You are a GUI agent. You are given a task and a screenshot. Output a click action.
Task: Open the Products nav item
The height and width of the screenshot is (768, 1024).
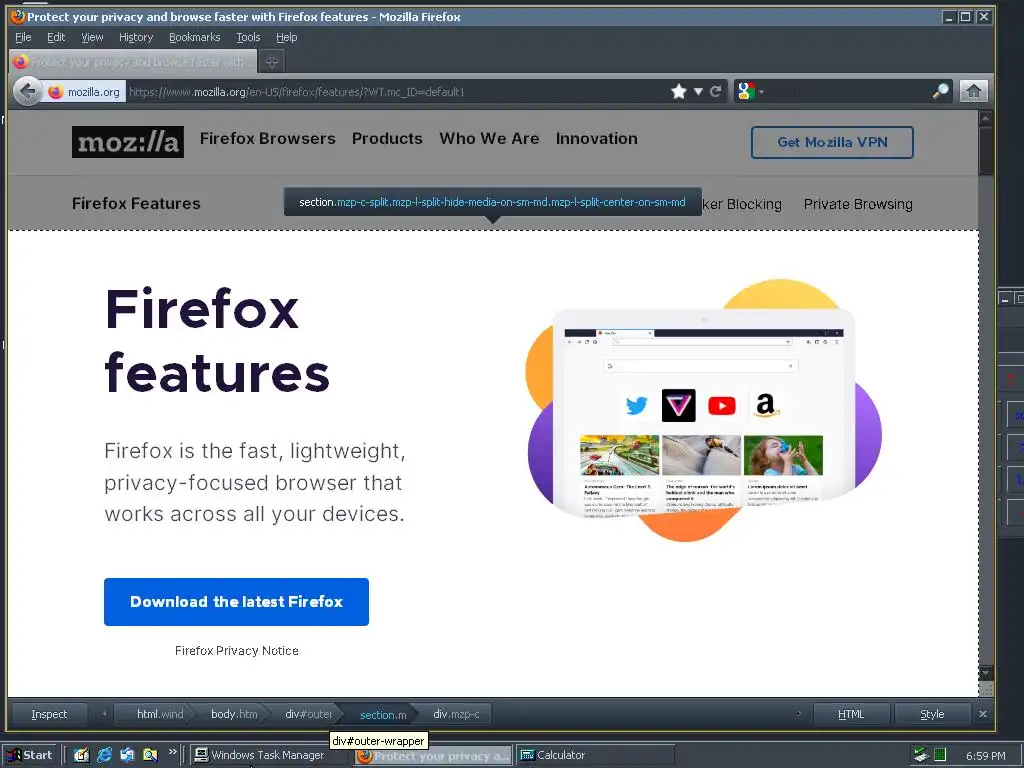point(387,138)
